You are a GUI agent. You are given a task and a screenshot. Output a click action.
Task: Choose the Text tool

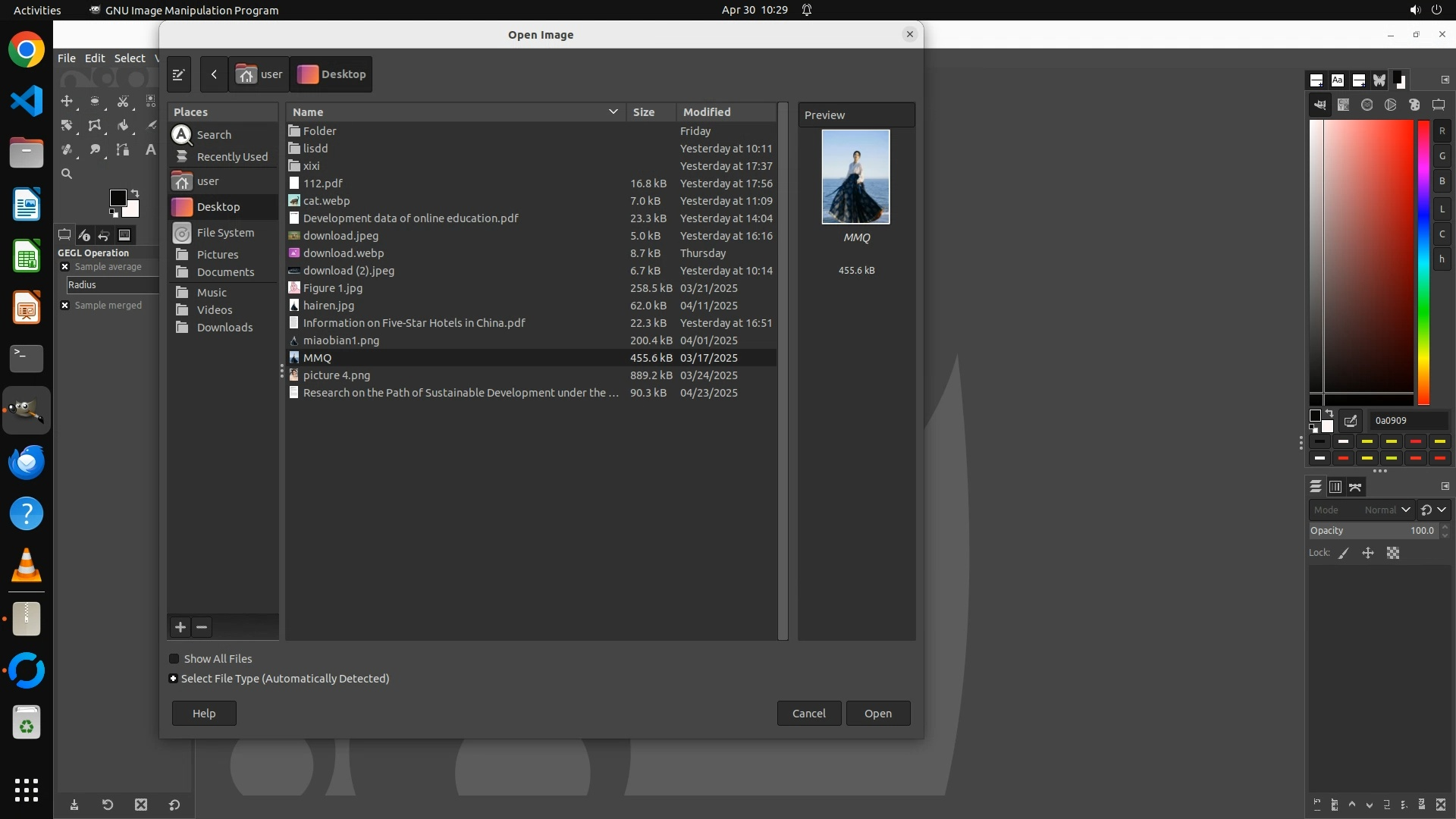click(150, 149)
